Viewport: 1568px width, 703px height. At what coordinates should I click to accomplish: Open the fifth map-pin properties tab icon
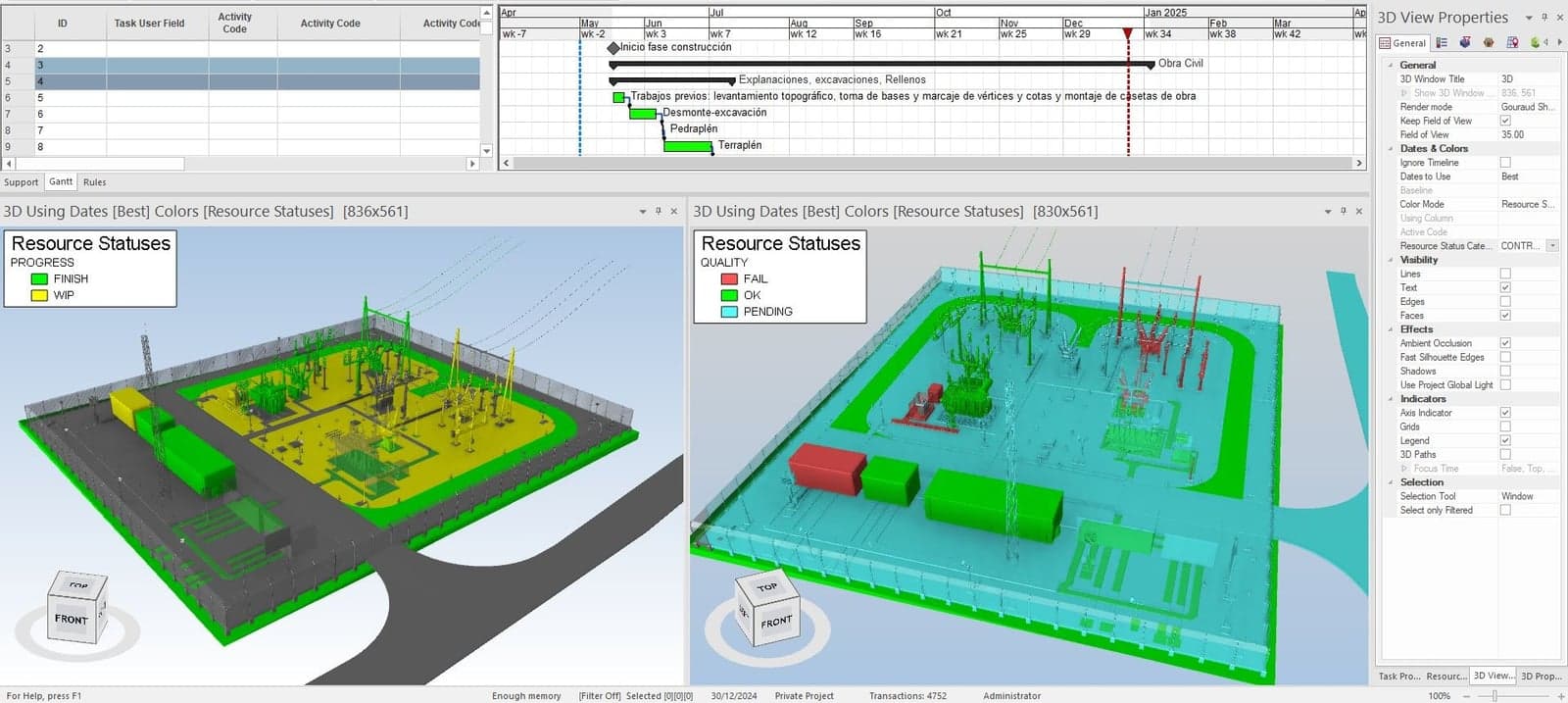[x=1512, y=43]
